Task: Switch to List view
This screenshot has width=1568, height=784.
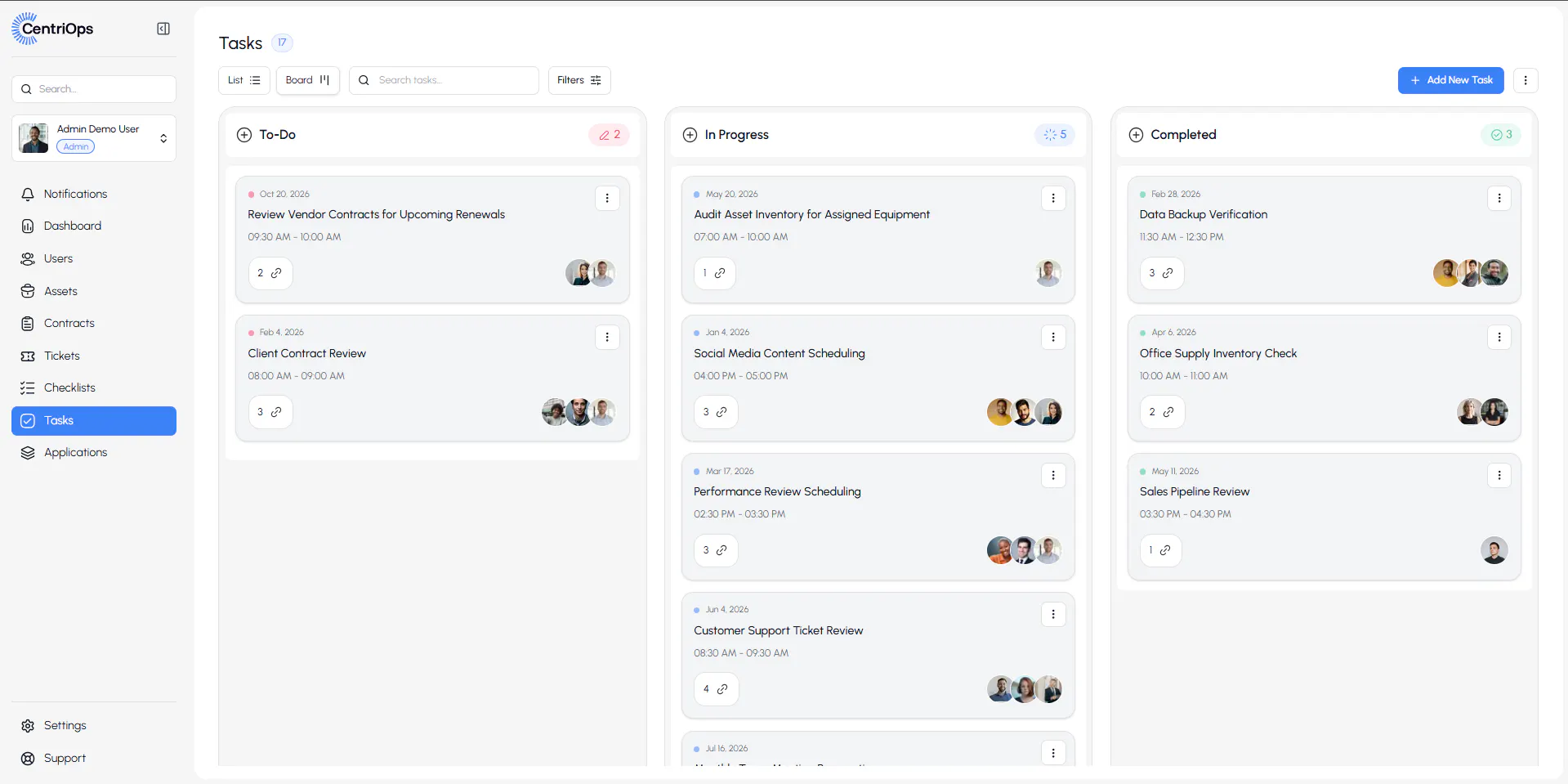Action: (244, 80)
